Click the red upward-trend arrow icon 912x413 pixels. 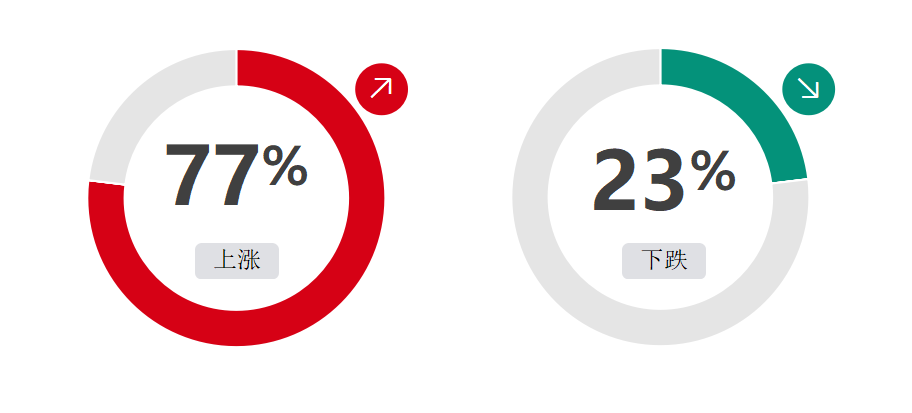click(x=382, y=89)
